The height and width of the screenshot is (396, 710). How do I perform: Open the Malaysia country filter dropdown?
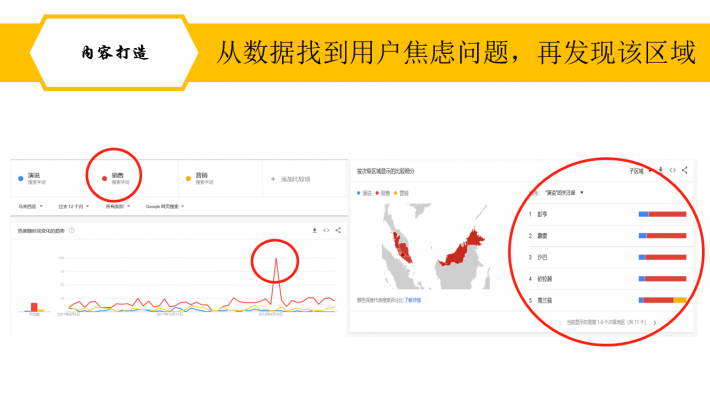click(30, 206)
